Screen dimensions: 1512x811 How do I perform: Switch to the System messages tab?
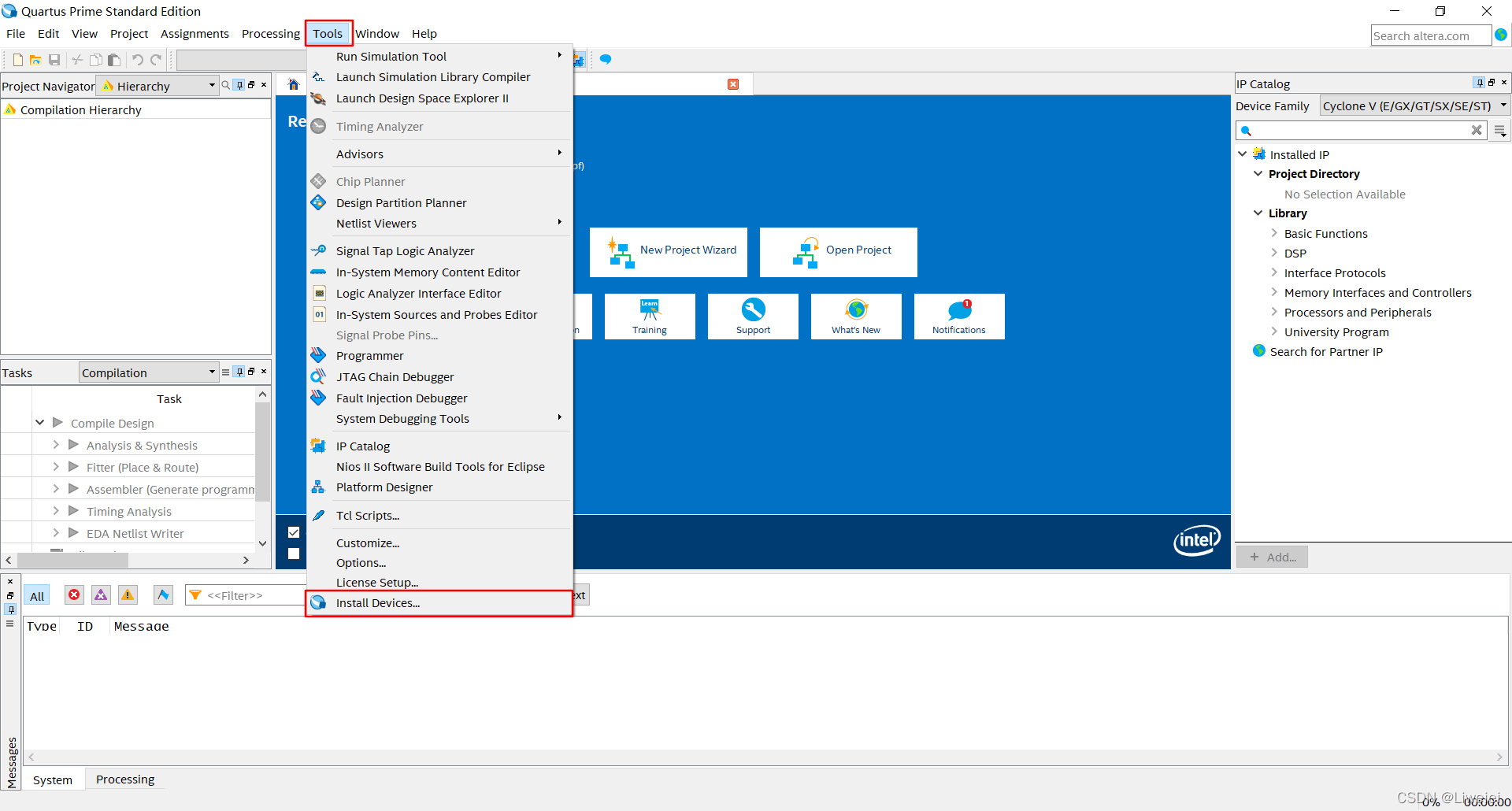(x=53, y=780)
